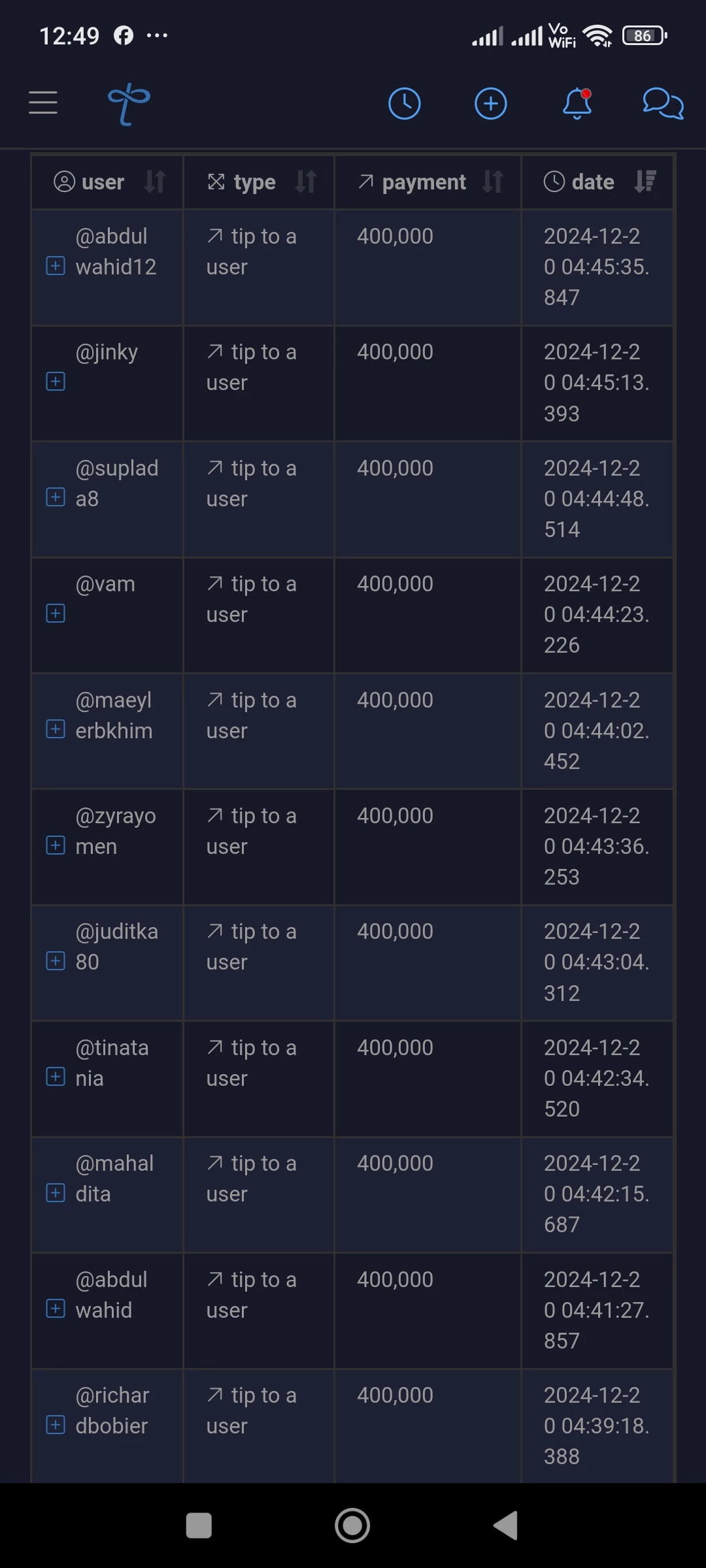Image resolution: width=706 pixels, height=1568 pixels.
Task: Select the @tinatania username
Action: click(112, 1063)
